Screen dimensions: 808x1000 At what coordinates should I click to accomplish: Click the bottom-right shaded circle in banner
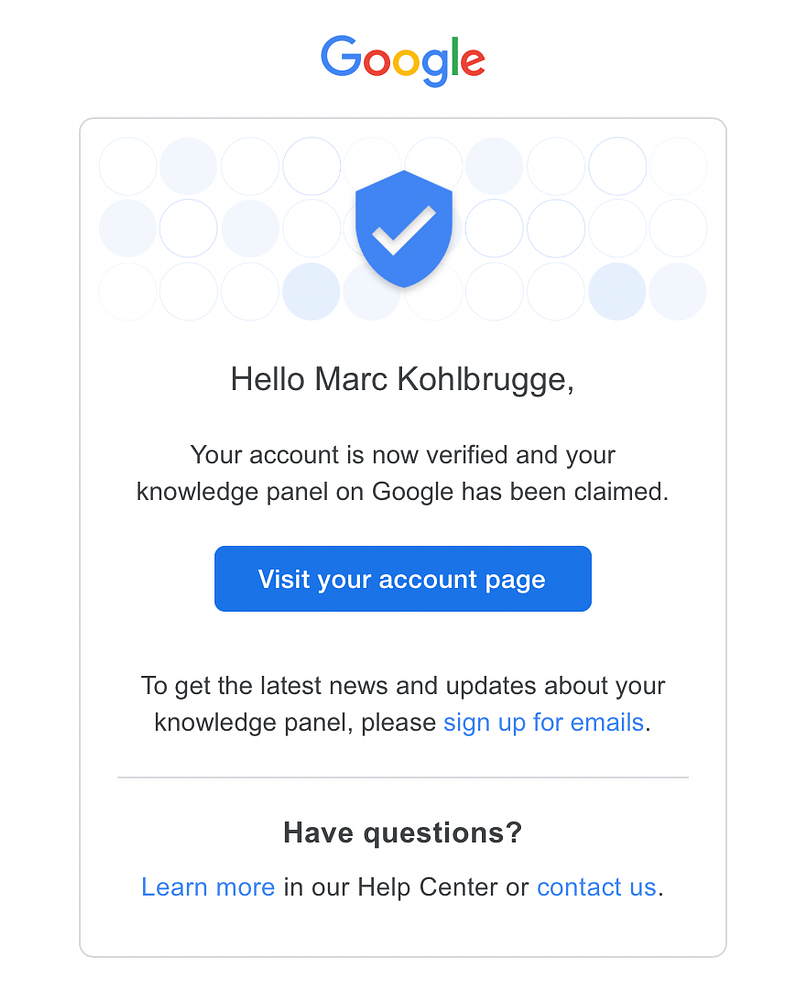(678, 291)
